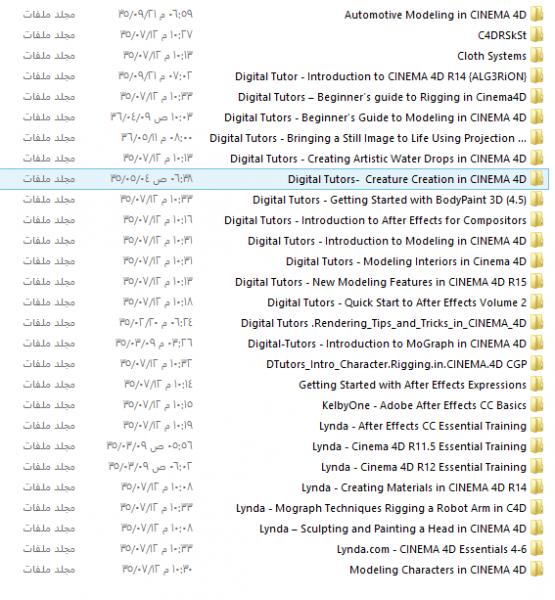Image resolution: width=555 pixels, height=600 pixels.
Task: Click the C4DRSkSt folder icon
Action: tap(537, 35)
